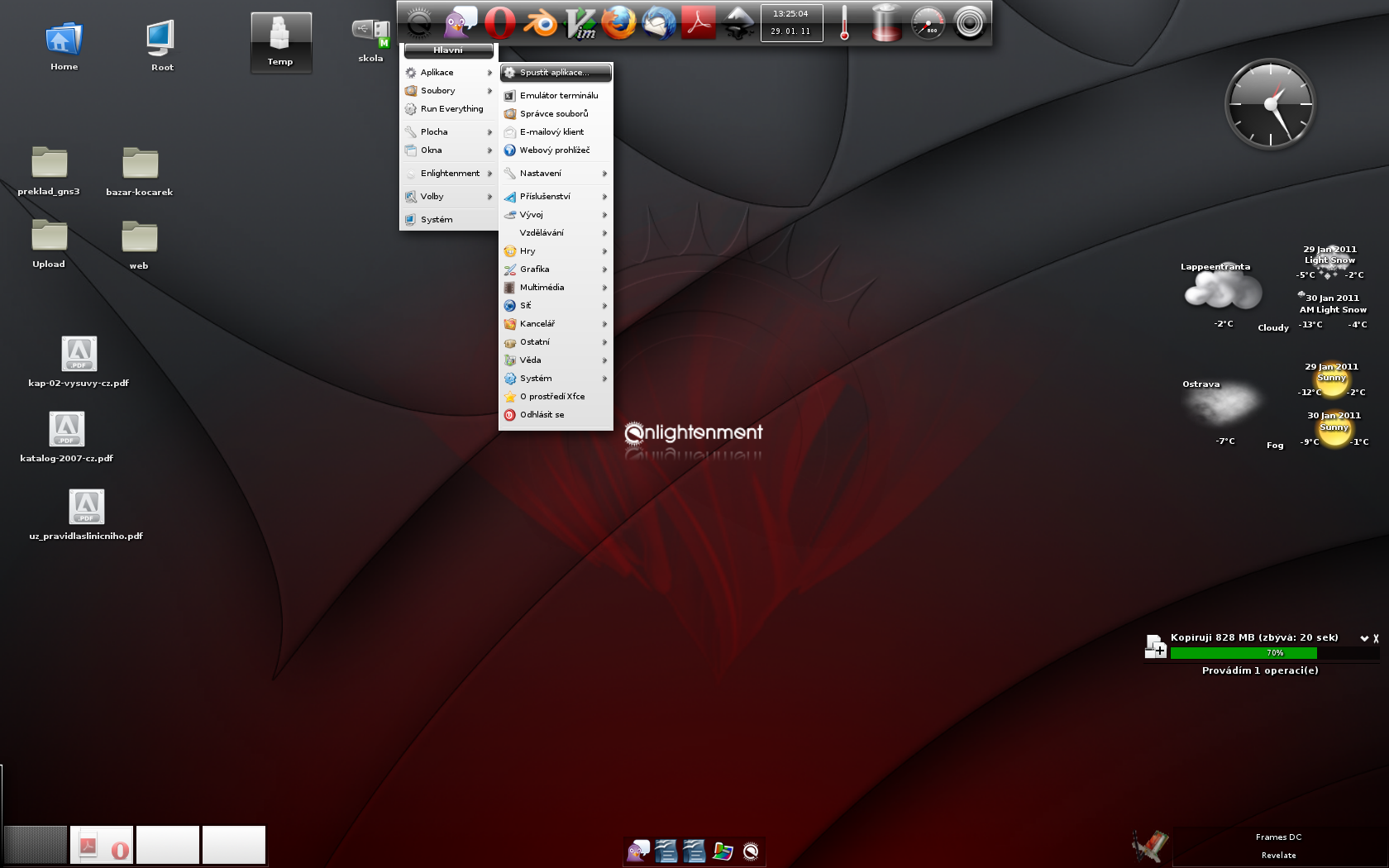1389x868 pixels.
Task: Open the Hry menu category
Action: [556, 251]
